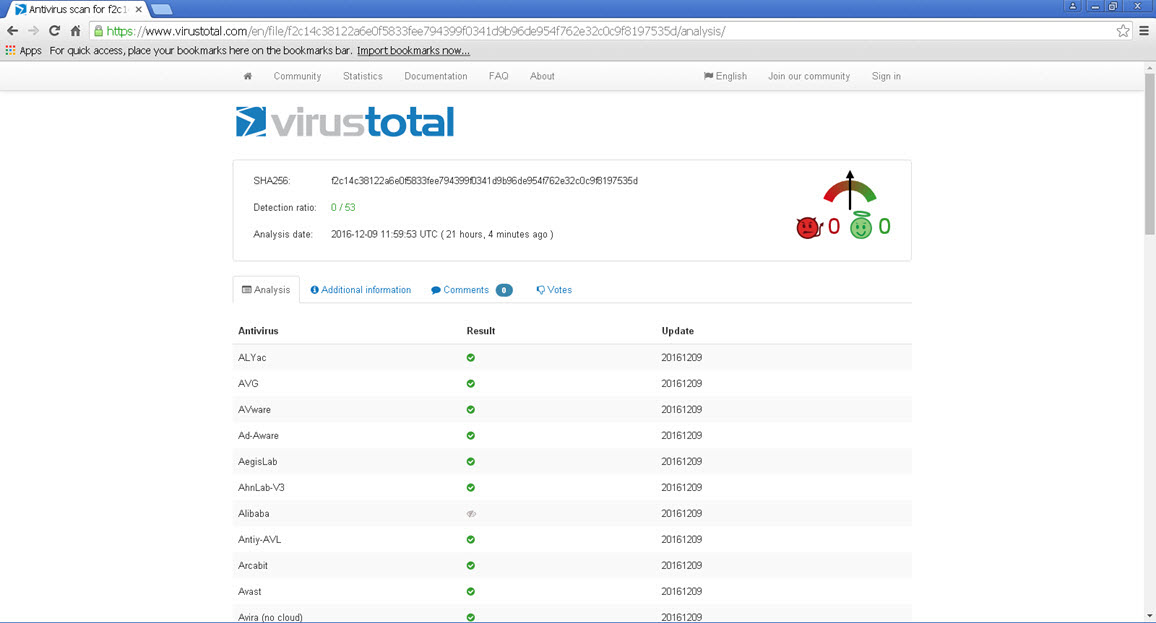The image size is (1156, 623).
Task: Click the green check result for ALYac
Action: (470, 358)
